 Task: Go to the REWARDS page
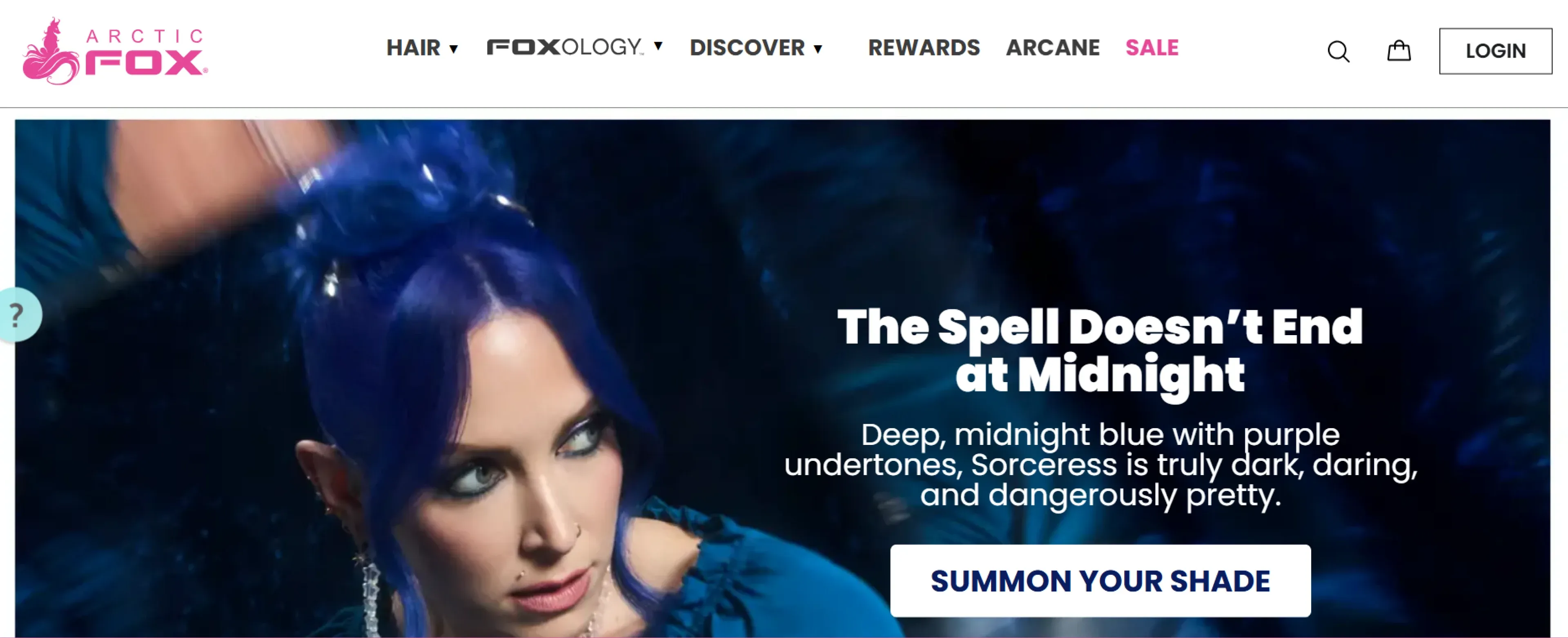(923, 47)
